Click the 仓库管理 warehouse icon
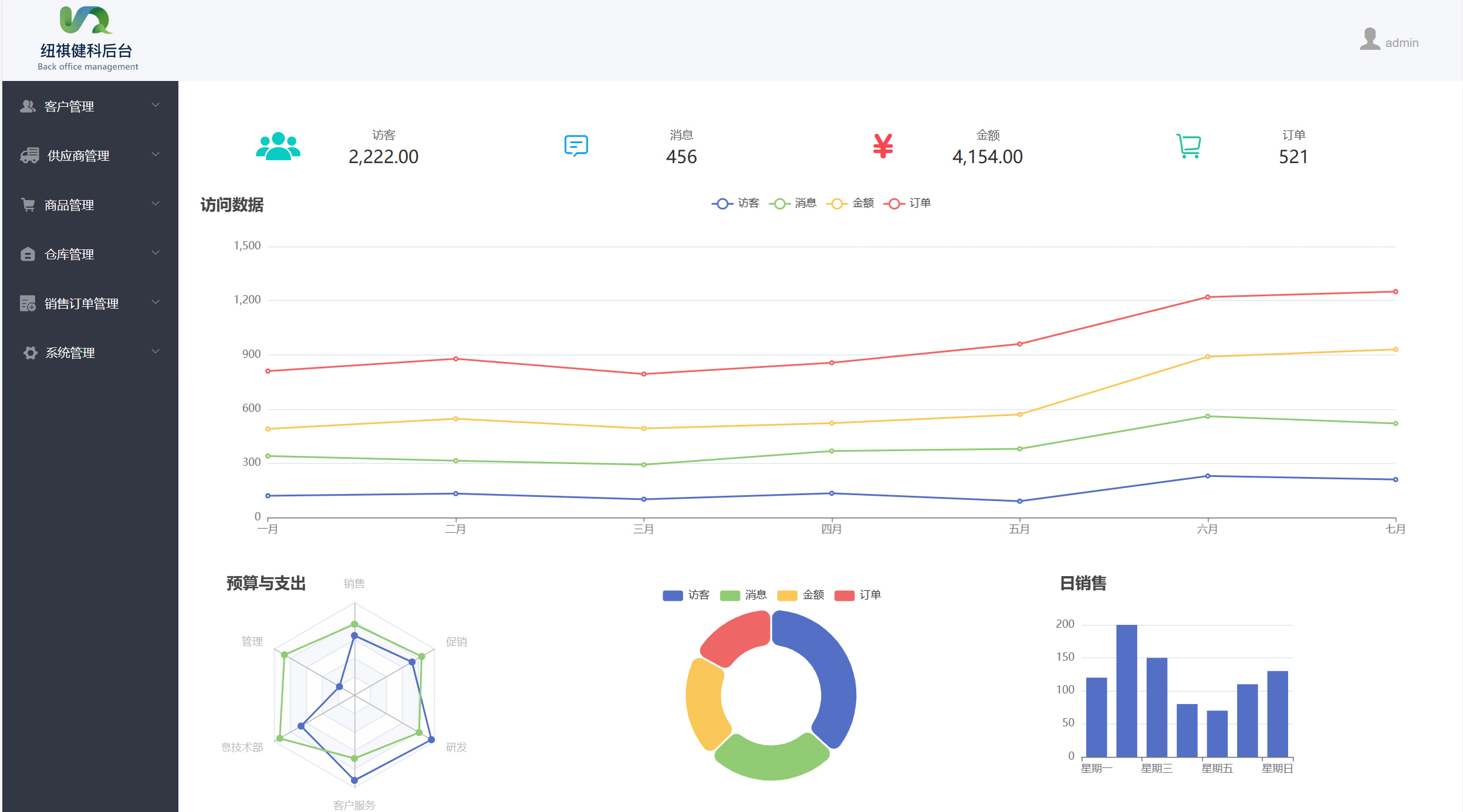Viewport: 1463px width, 812px height. 28,254
